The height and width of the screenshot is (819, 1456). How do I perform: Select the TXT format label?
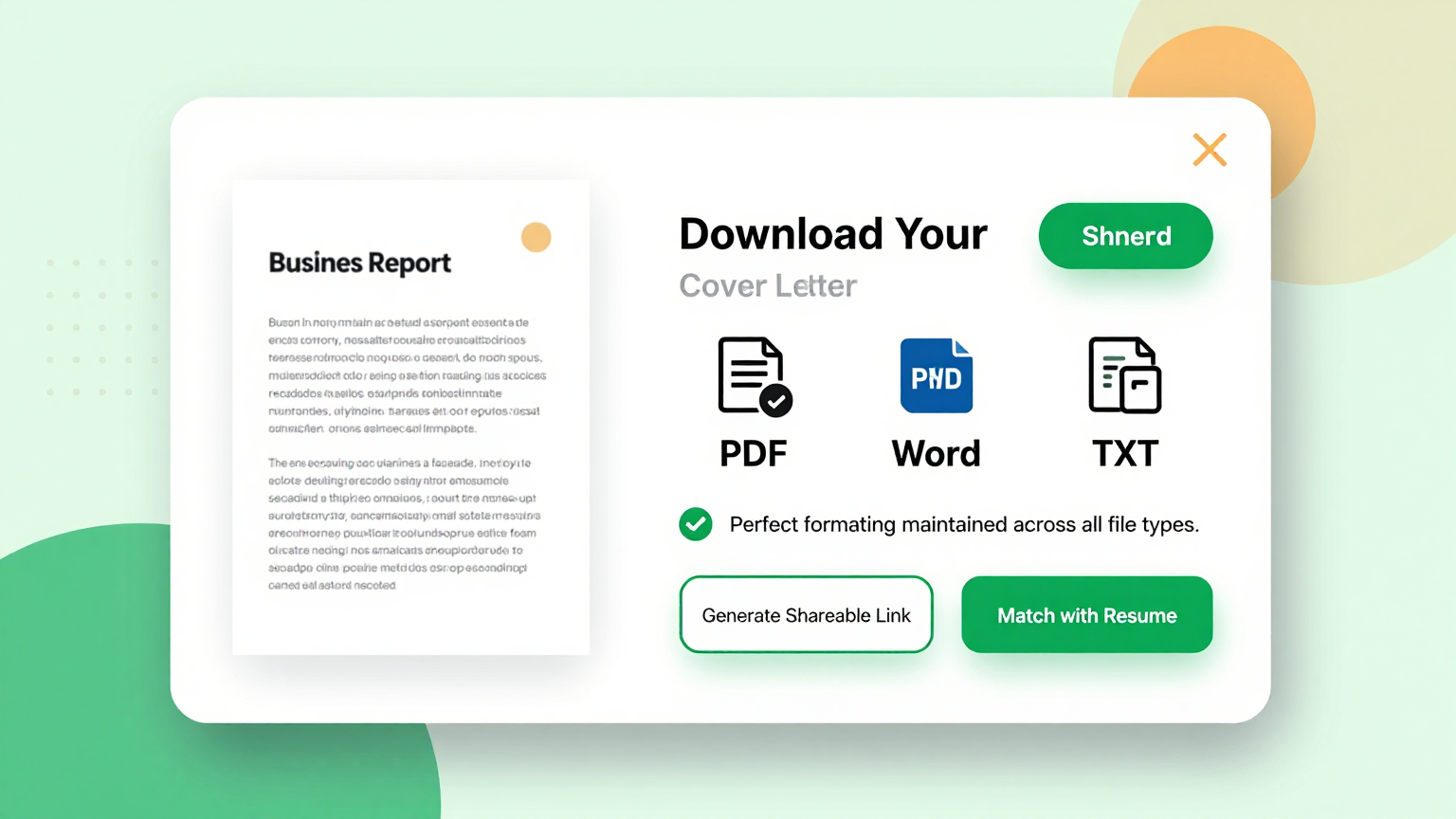[x=1125, y=454]
